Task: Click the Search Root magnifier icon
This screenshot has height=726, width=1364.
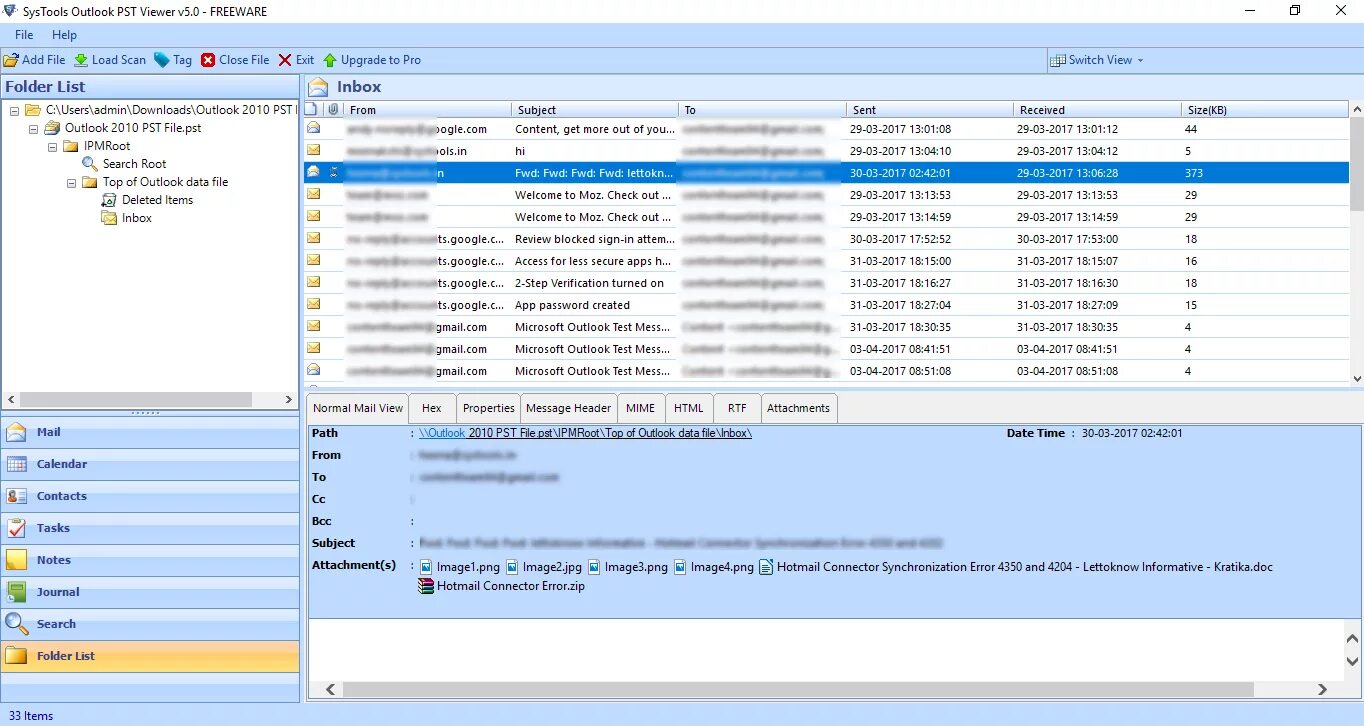Action: click(x=90, y=164)
